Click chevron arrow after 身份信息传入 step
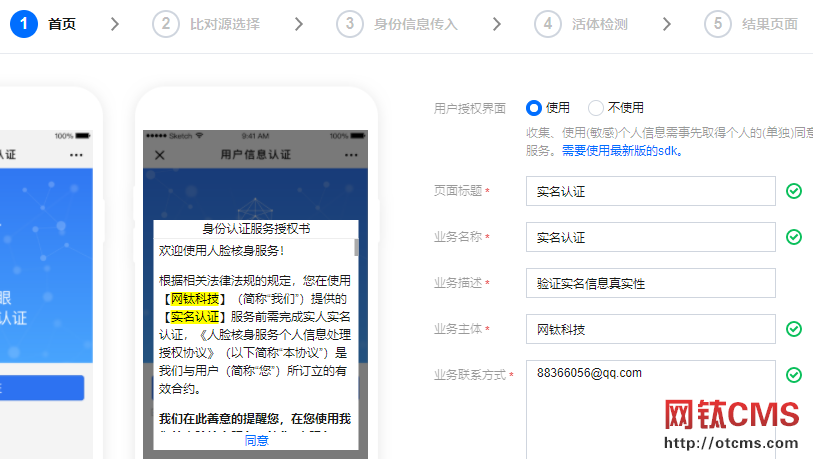Image resolution: width=813 pixels, height=459 pixels. (x=496, y=24)
